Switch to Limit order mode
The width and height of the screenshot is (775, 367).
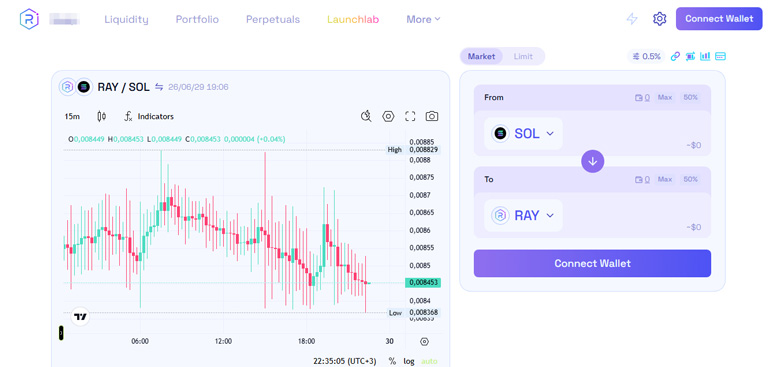[523, 56]
